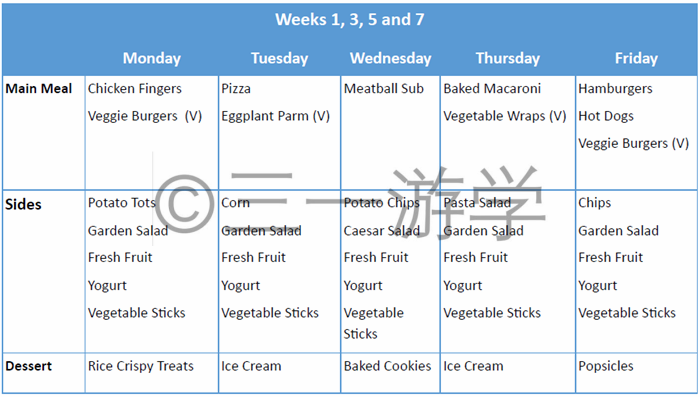Viewport: 700px width, 397px height.
Task: Click Vegetable Wraps (V) under Thursday
Action: [x=504, y=116]
